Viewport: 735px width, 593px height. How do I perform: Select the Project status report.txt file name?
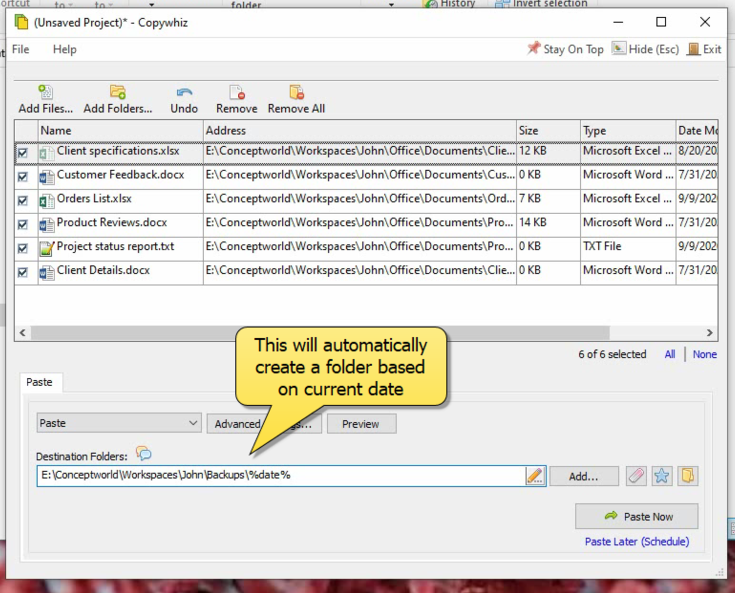[115, 246]
